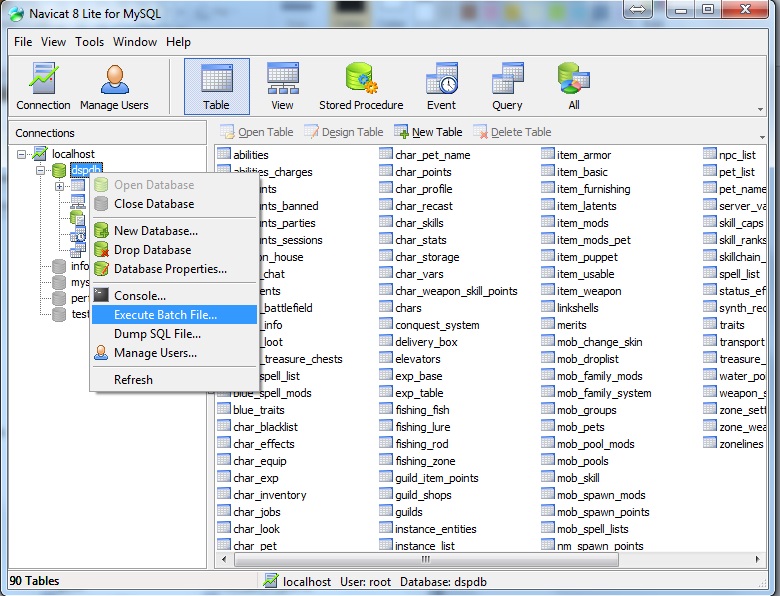The height and width of the screenshot is (596, 780).
Task: Select the mob_family_system table
Action: [604, 393]
